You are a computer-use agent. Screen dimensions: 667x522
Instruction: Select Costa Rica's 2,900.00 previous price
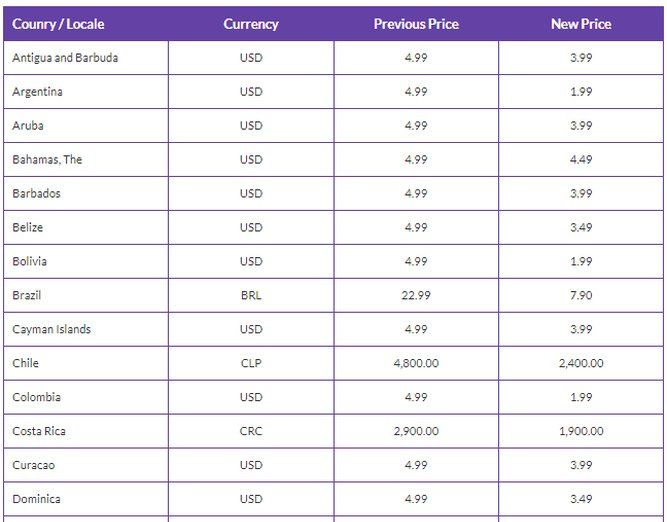(x=416, y=432)
